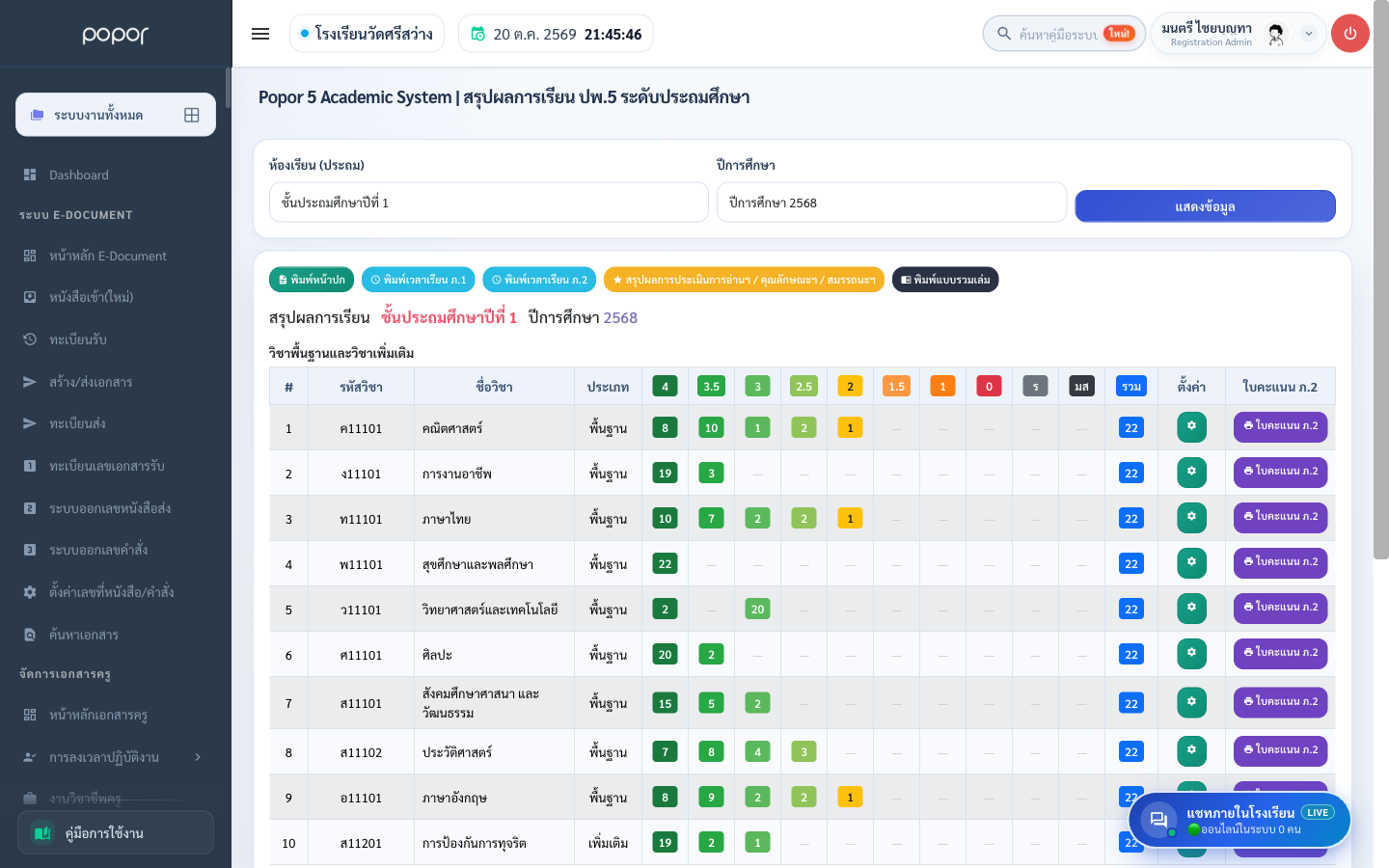
Task: Click the แสดงข้อมูล button
Action: [1206, 206]
